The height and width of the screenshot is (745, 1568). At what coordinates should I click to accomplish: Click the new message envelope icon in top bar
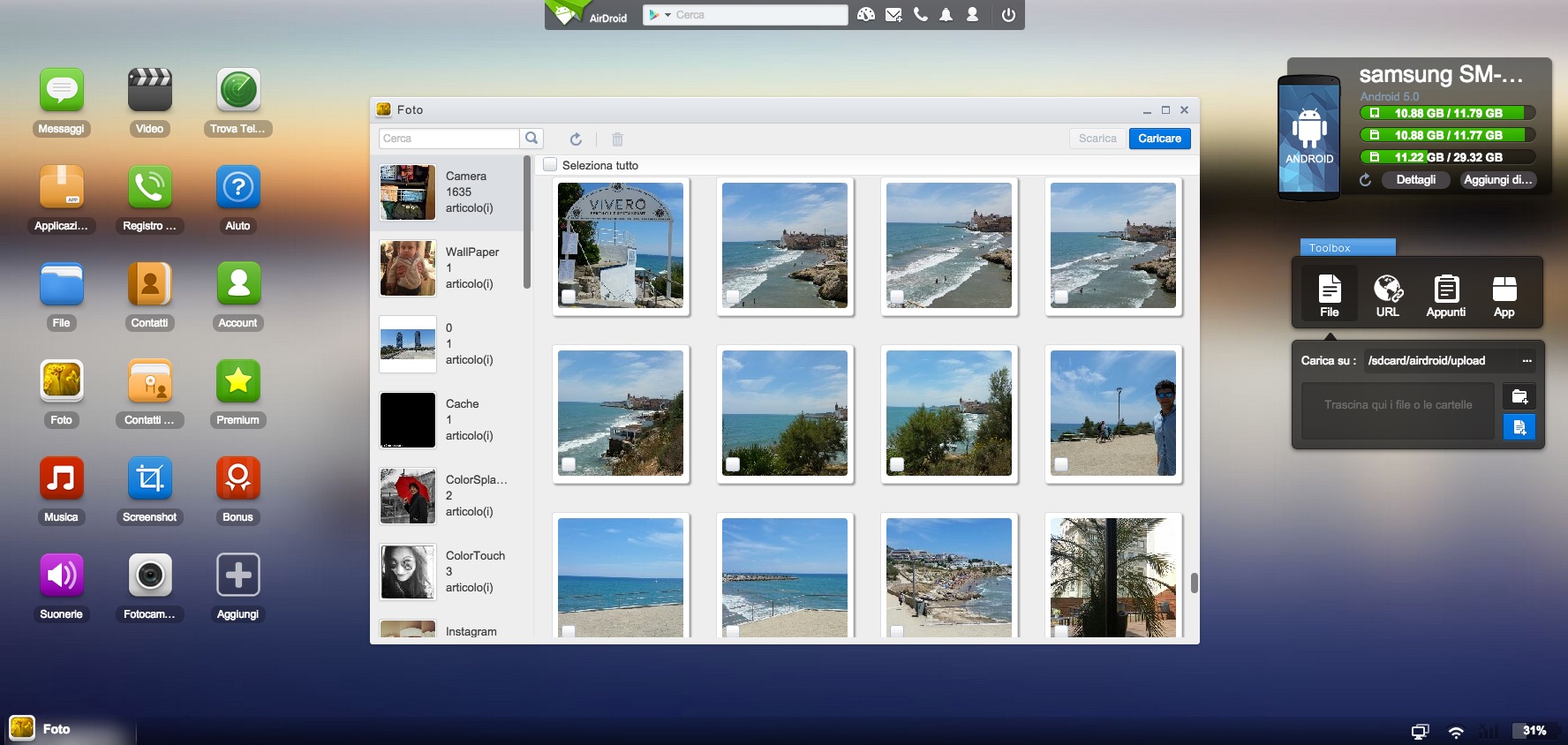point(893,15)
